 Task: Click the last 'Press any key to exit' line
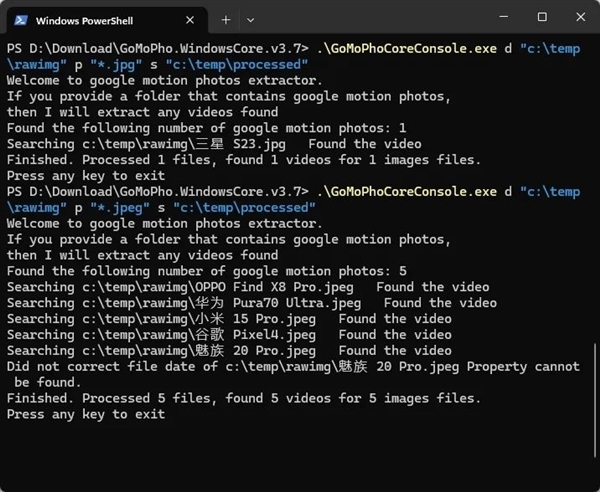pos(86,414)
